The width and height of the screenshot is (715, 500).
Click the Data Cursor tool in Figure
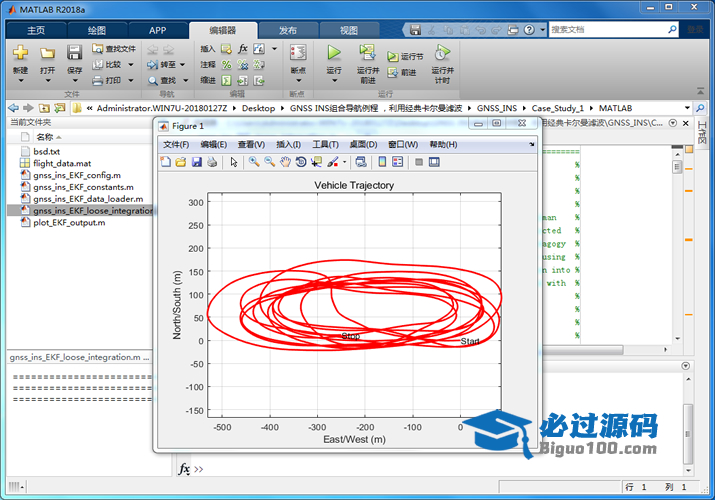[316, 161]
